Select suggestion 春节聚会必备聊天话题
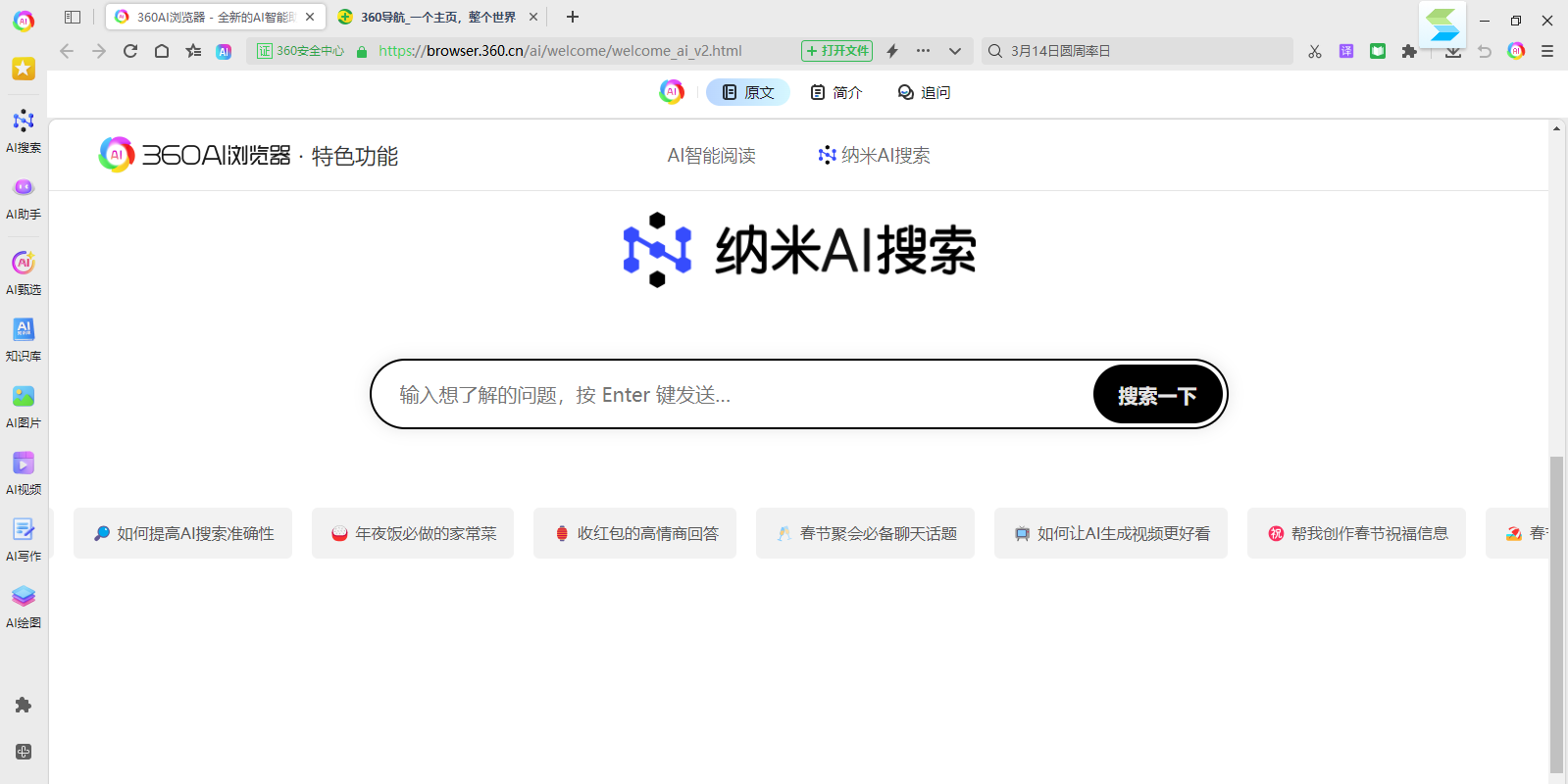 [865, 533]
